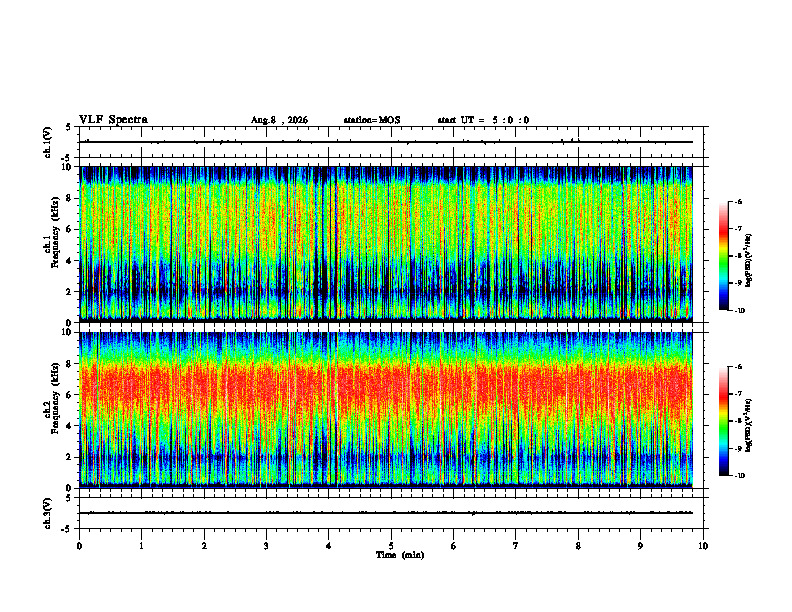
Task: Click the time axis tick label '4'
Action: (x=329, y=546)
